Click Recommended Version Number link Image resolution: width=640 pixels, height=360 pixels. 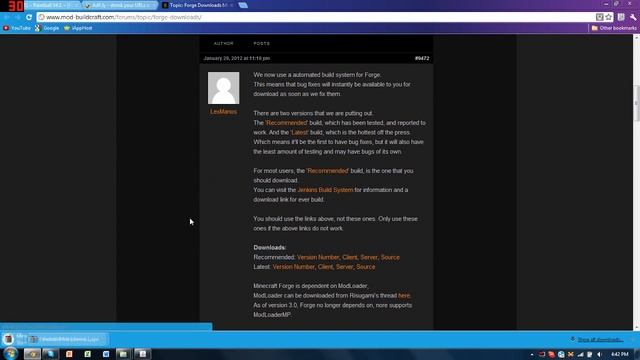tap(318, 257)
